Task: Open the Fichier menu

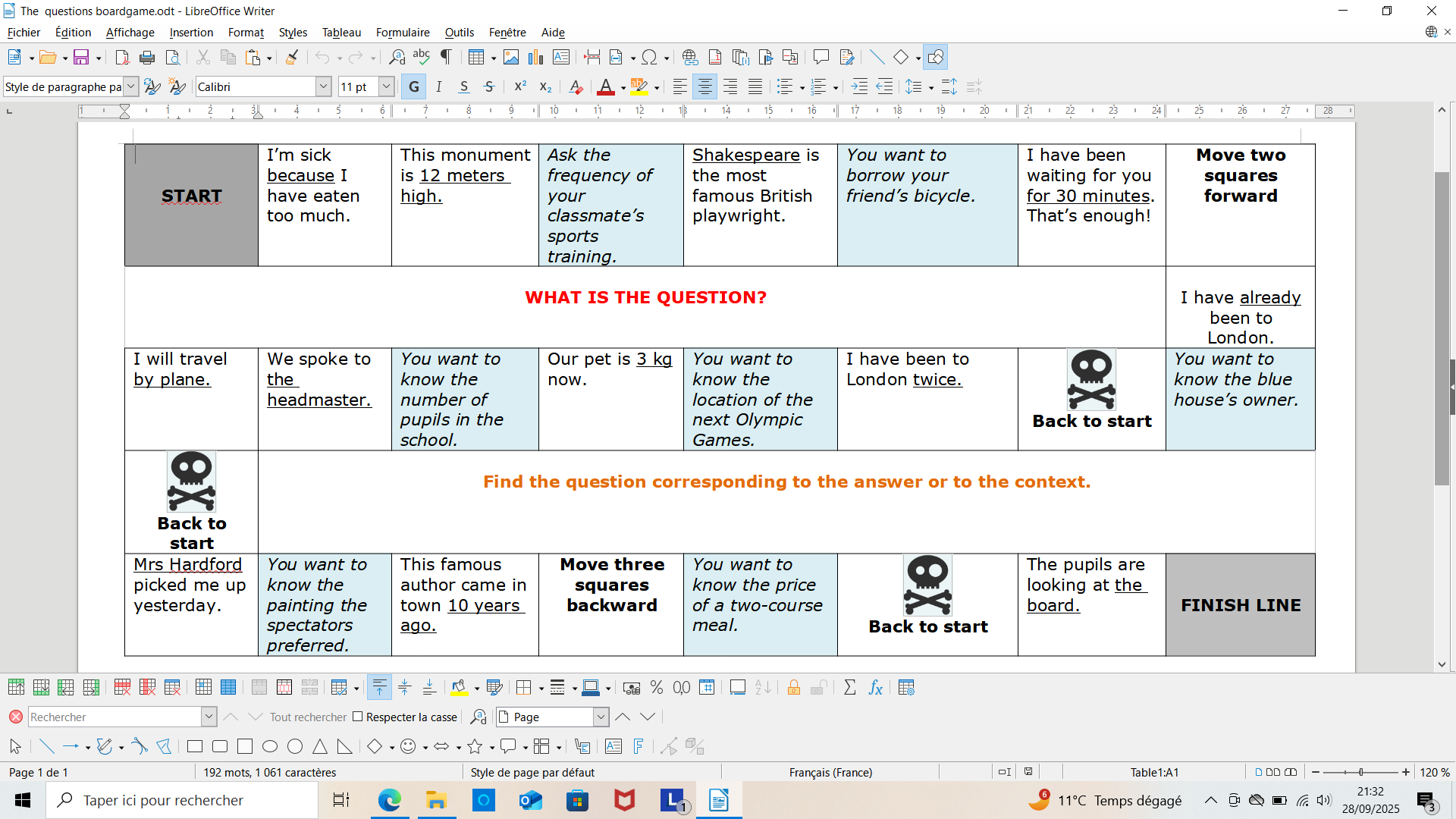Action: (x=24, y=32)
